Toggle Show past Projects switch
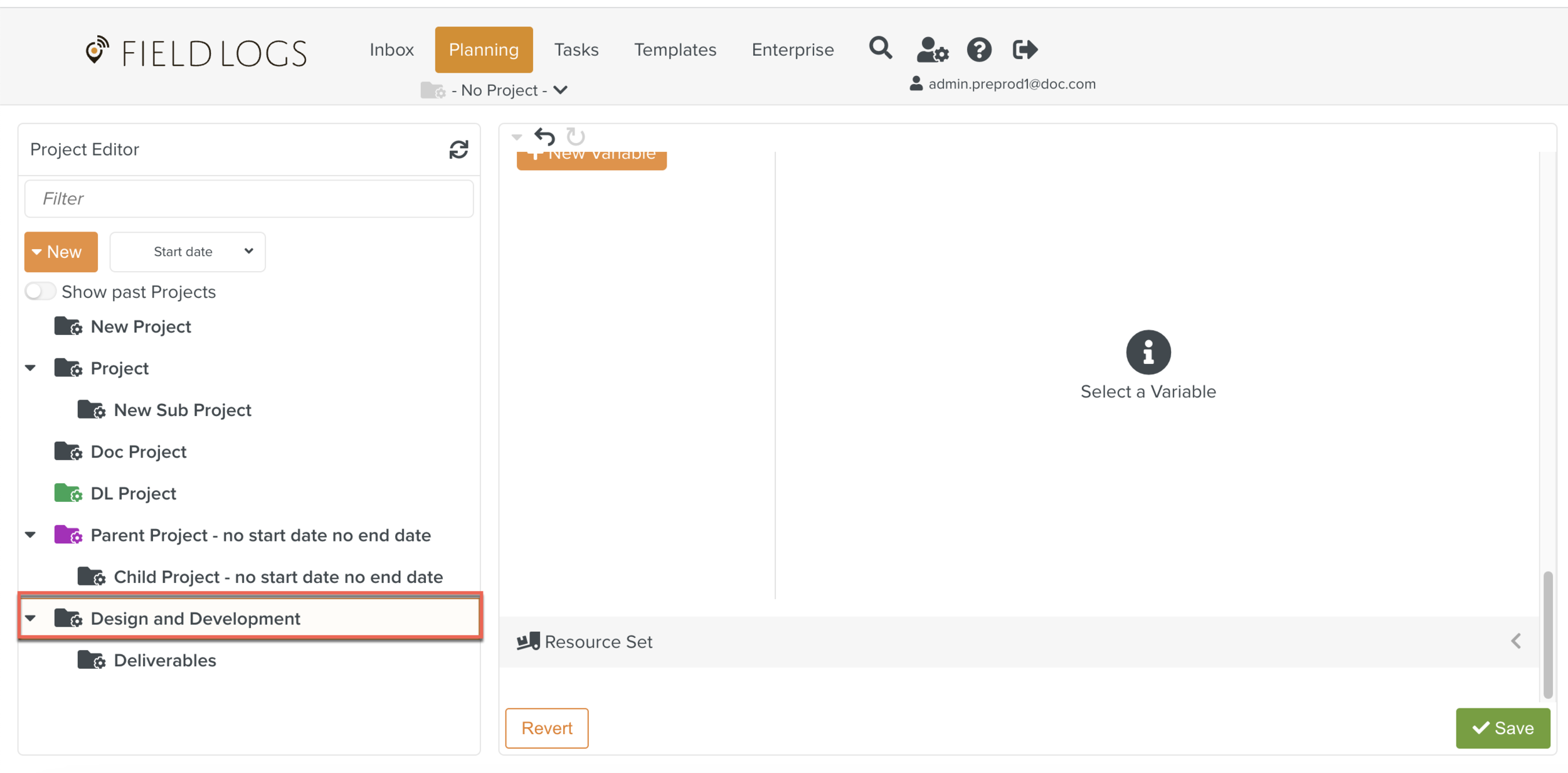This screenshot has height=773, width=1568. (x=40, y=292)
